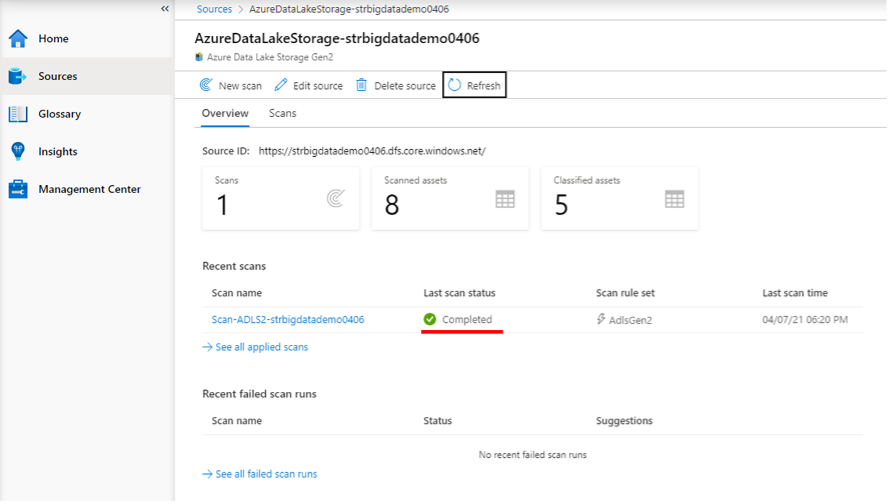889x504 pixels.
Task: Click the Recent failed scan runs heading
Action: (x=260, y=394)
